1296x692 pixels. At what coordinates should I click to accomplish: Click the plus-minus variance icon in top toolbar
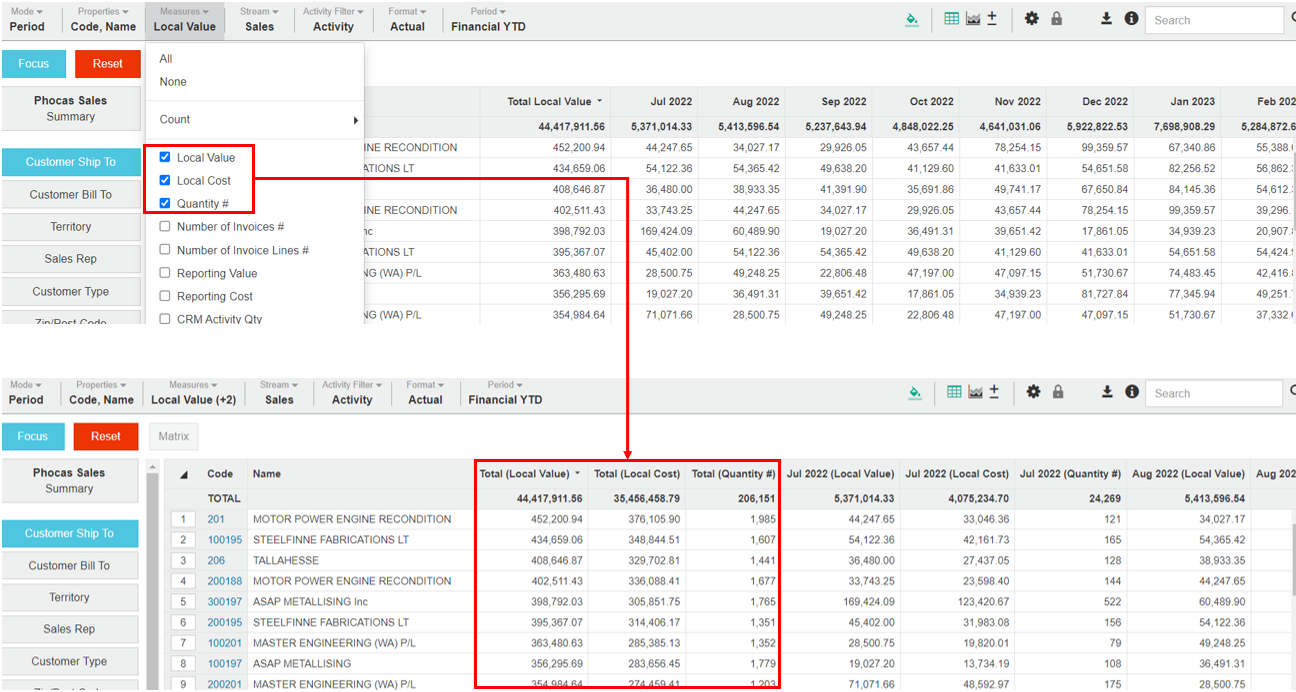coord(992,19)
